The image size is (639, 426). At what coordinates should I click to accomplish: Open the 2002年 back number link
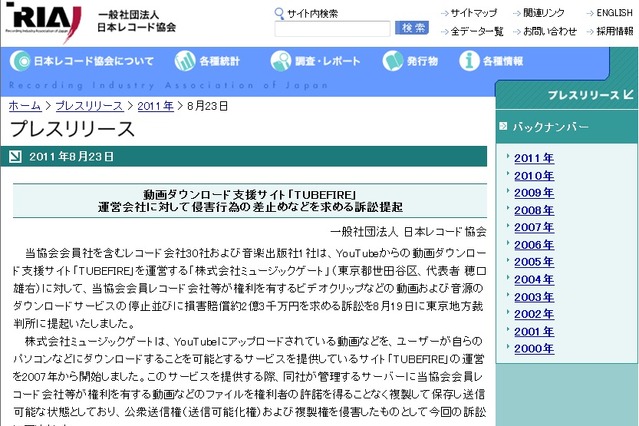pyautogui.click(x=534, y=314)
